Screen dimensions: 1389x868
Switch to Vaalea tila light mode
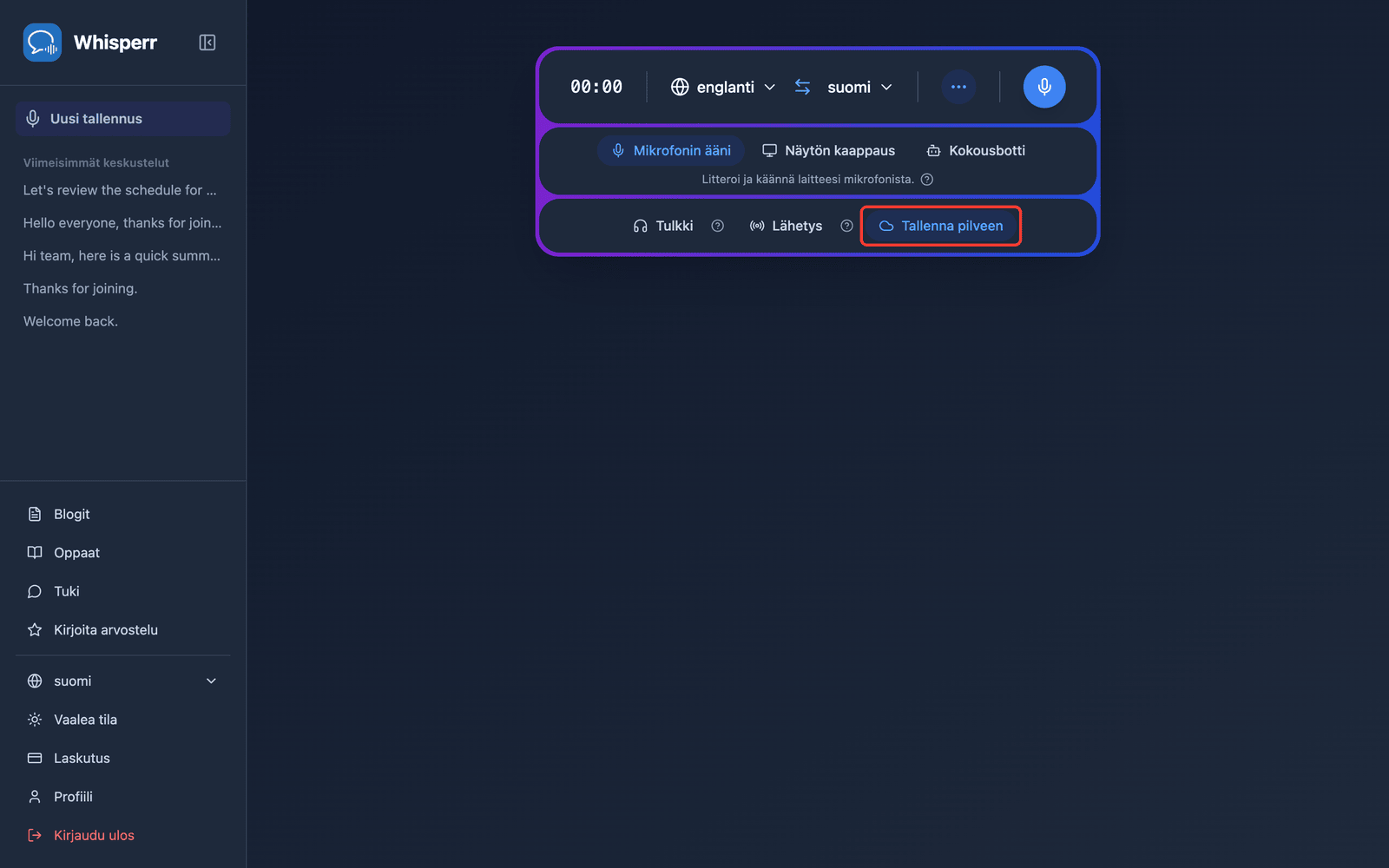[122, 720]
